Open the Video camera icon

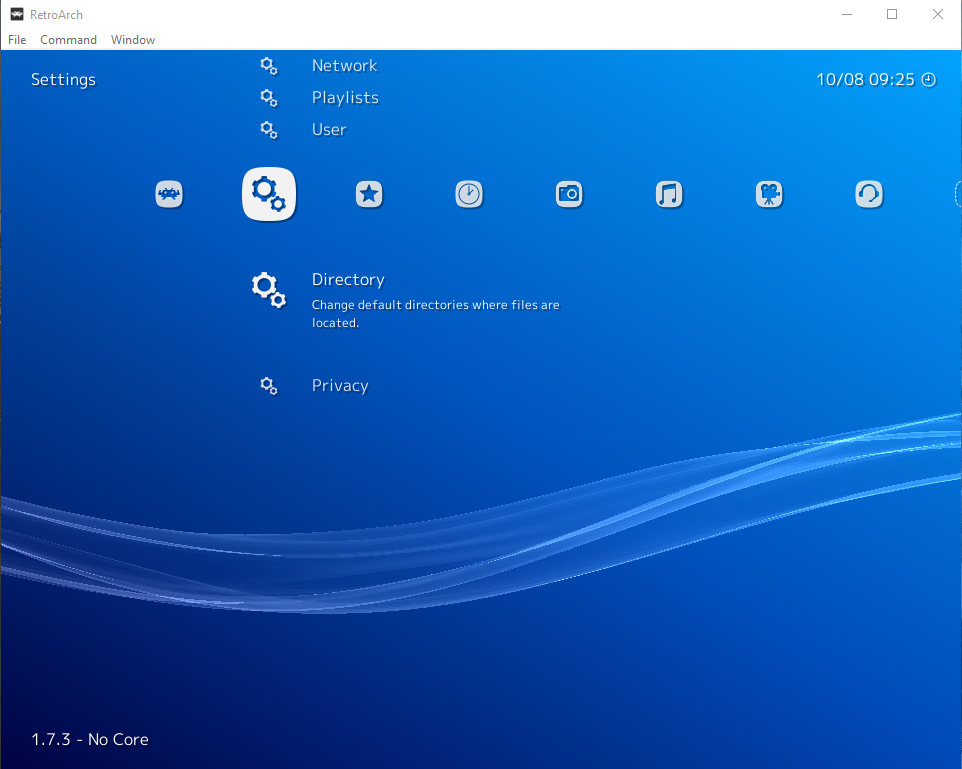(769, 194)
